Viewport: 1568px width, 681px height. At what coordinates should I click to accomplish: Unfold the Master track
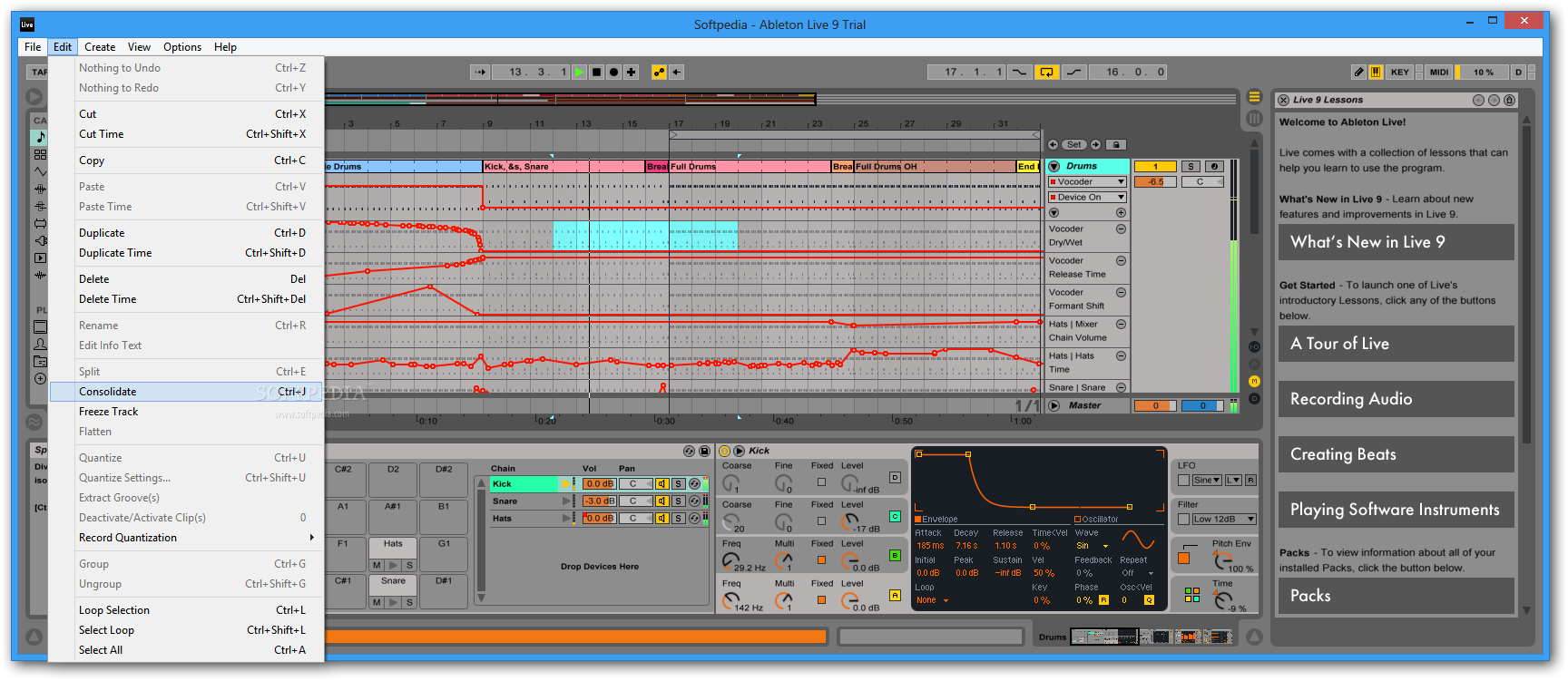[x=1054, y=406]
